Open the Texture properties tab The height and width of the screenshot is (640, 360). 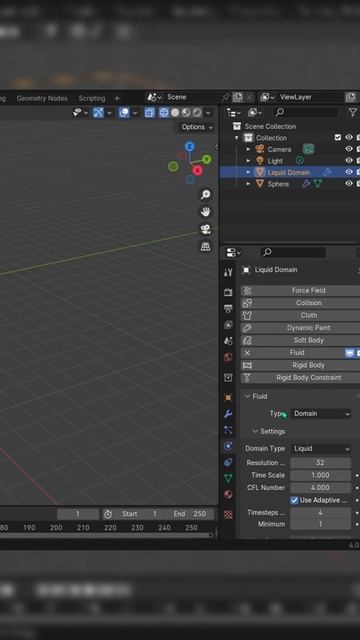pyautogui.click(x=228, y=514)
